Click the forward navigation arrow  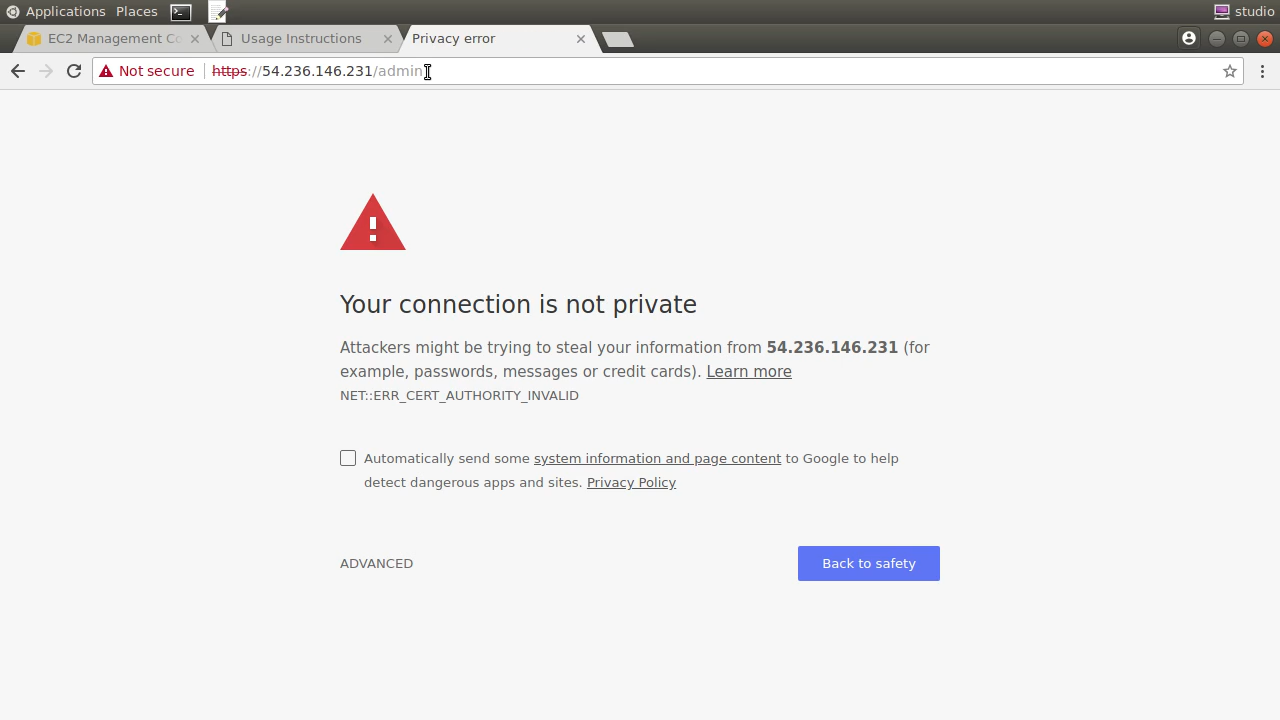point(46,71)
